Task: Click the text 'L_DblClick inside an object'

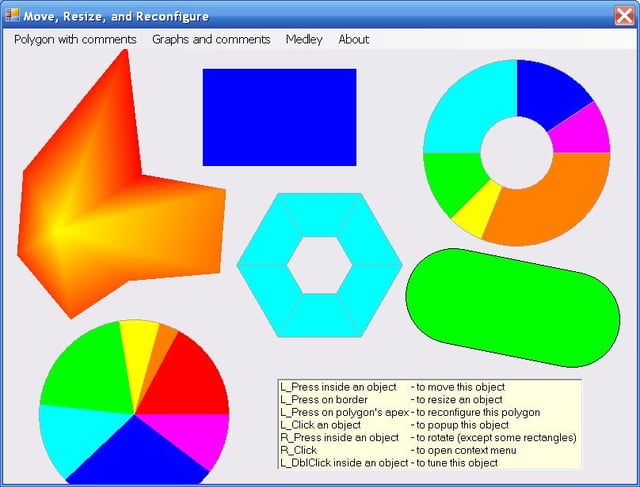Action: (344, 463)
